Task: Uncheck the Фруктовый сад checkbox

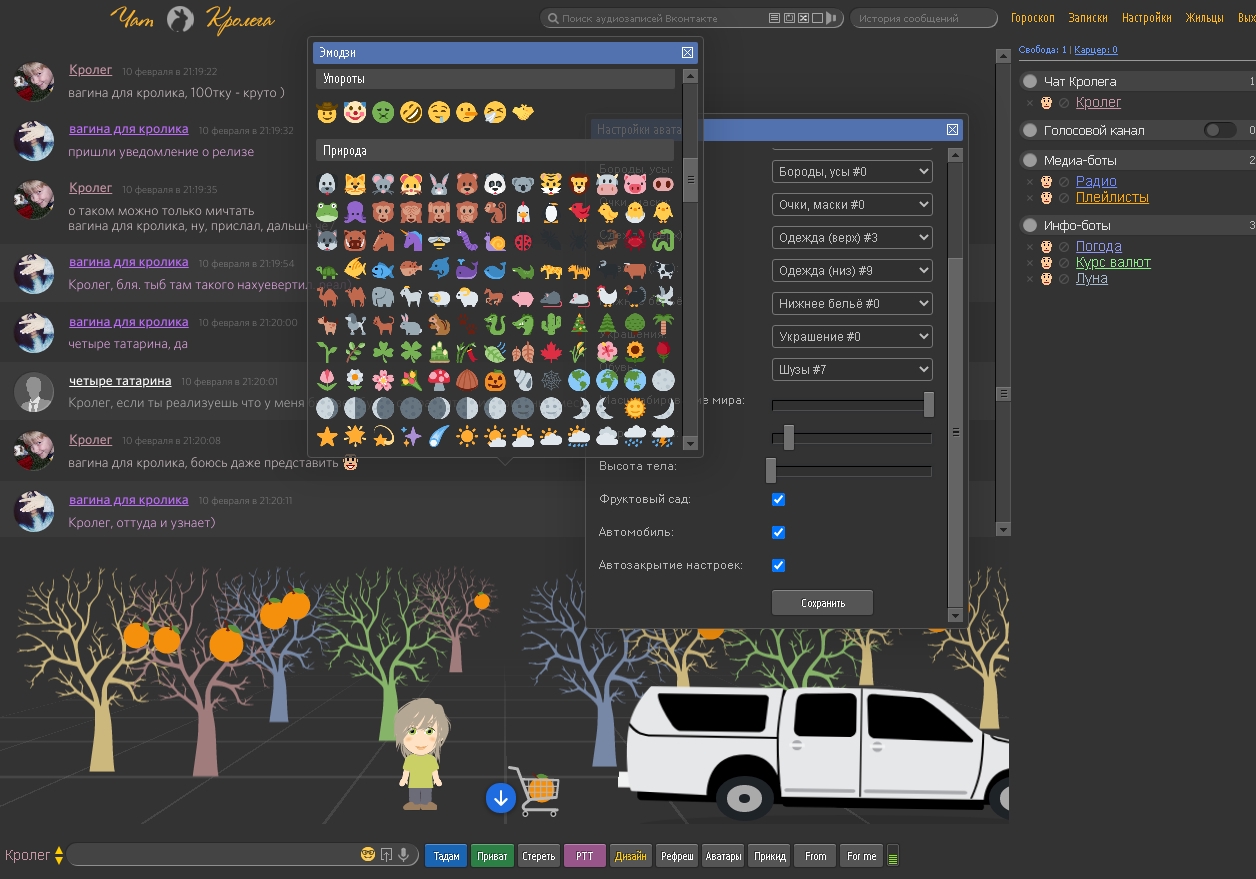Action: 779,499
